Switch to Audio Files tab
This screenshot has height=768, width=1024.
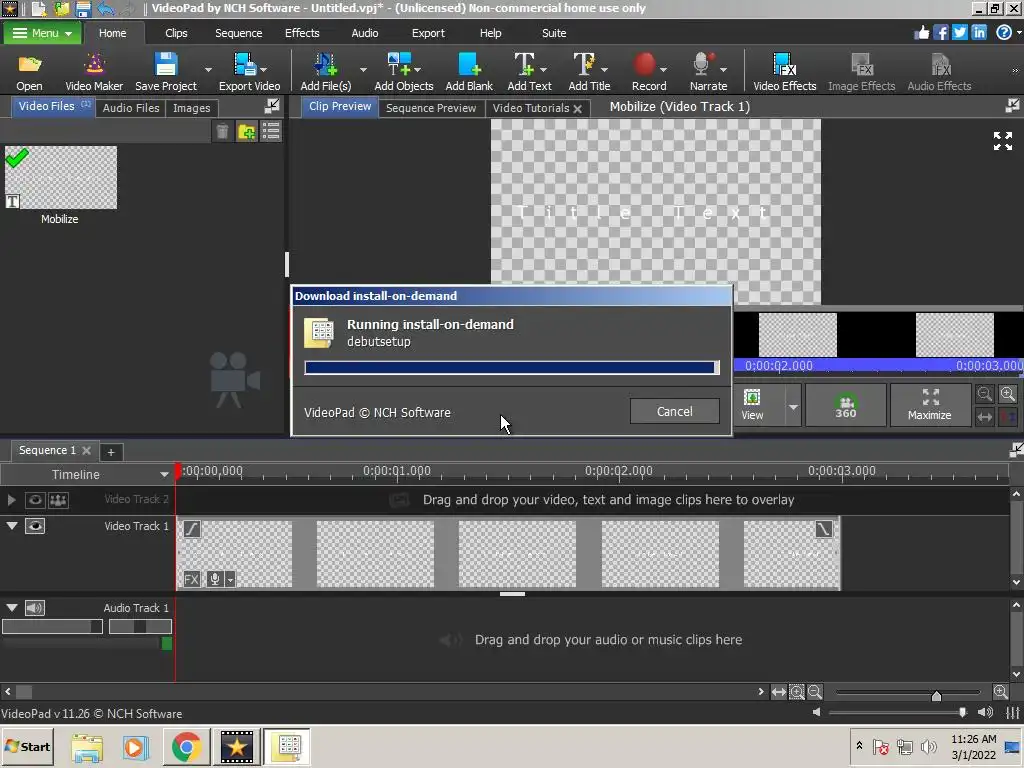tap(131, 108)
